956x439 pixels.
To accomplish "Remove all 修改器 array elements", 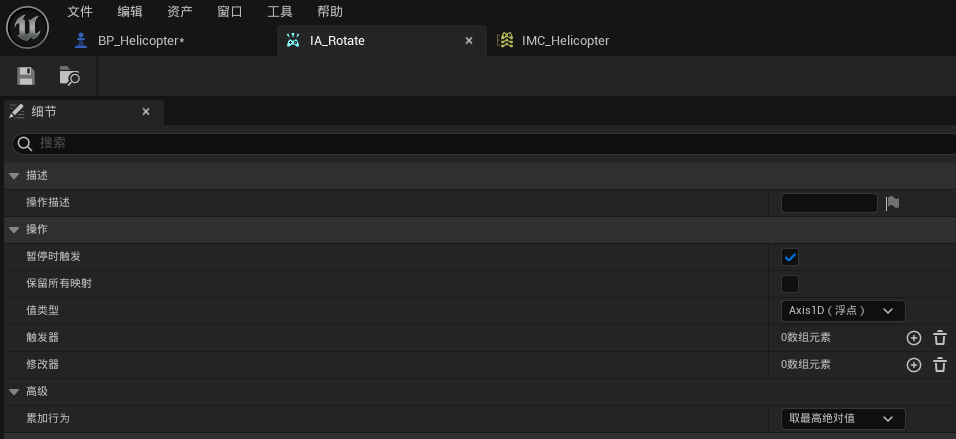I will (940, 365).
